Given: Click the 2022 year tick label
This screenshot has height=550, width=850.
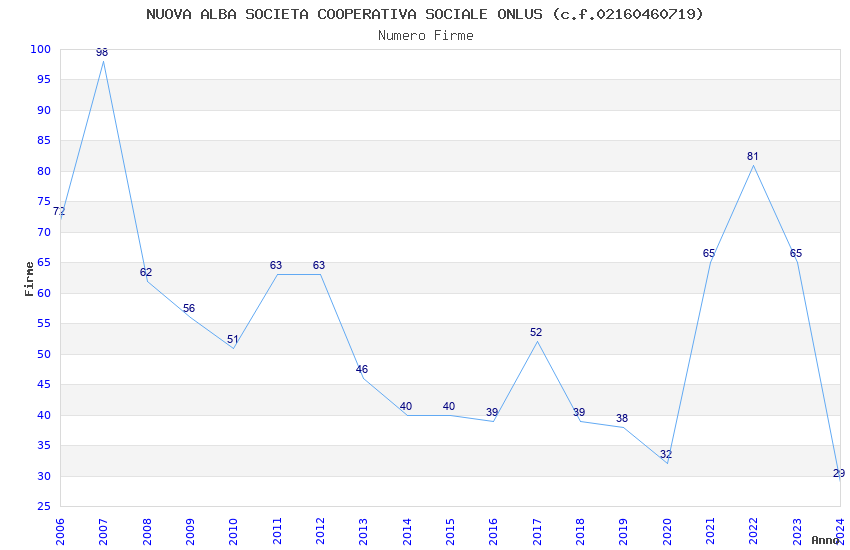Looking at the screenshot, I should tap(754, 531).
